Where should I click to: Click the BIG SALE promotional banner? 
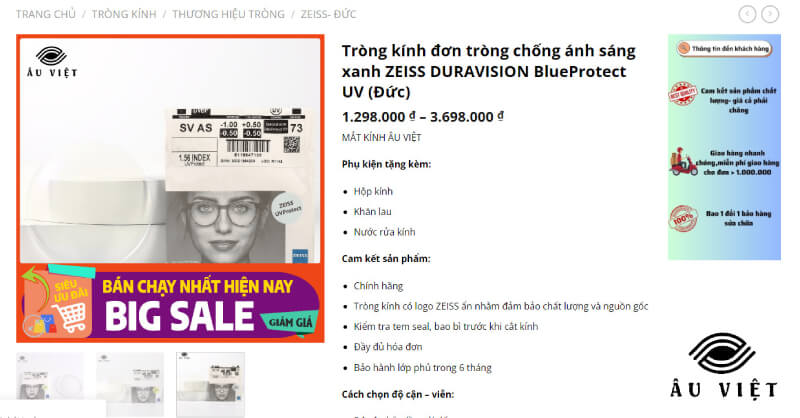pyautogui.click(x=170, y=303)
